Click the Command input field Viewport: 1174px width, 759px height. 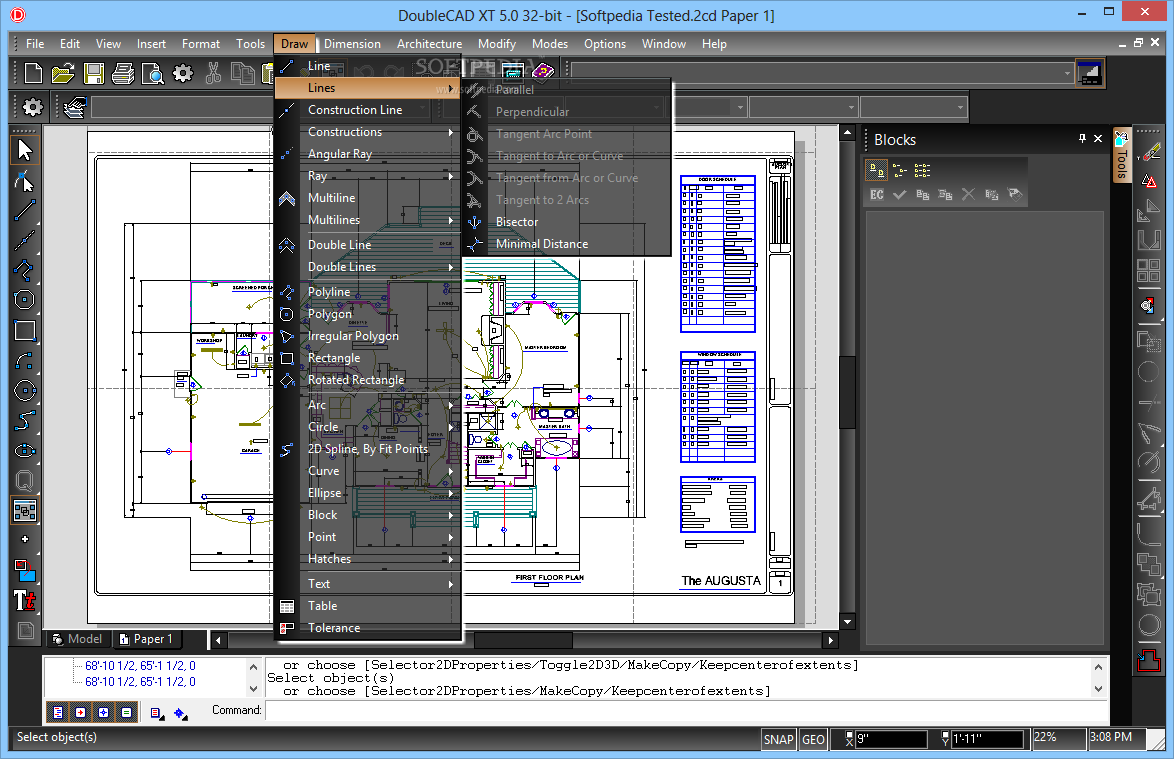click(684, 710)
